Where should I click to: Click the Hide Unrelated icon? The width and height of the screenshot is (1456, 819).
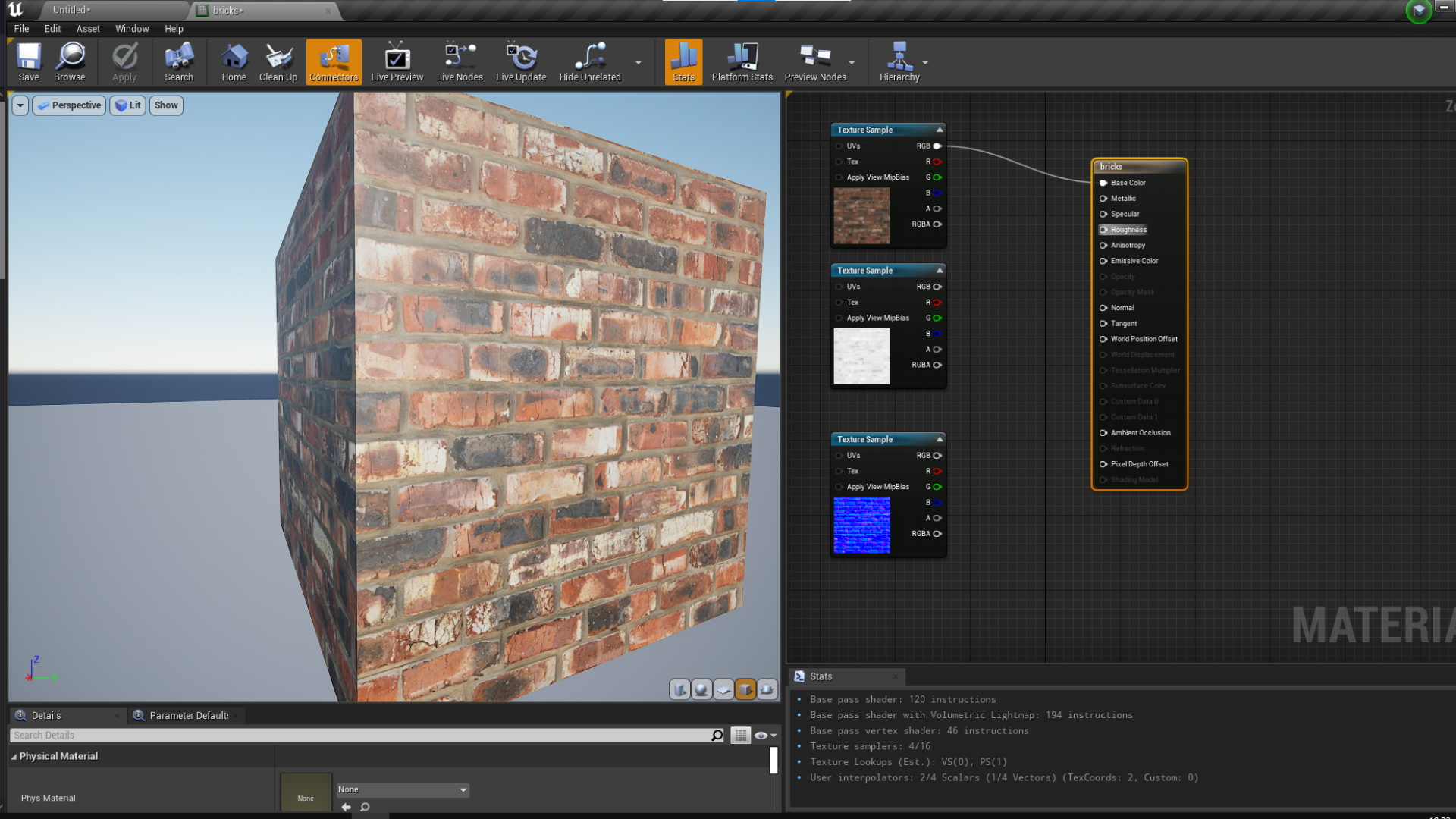point(589,61)
